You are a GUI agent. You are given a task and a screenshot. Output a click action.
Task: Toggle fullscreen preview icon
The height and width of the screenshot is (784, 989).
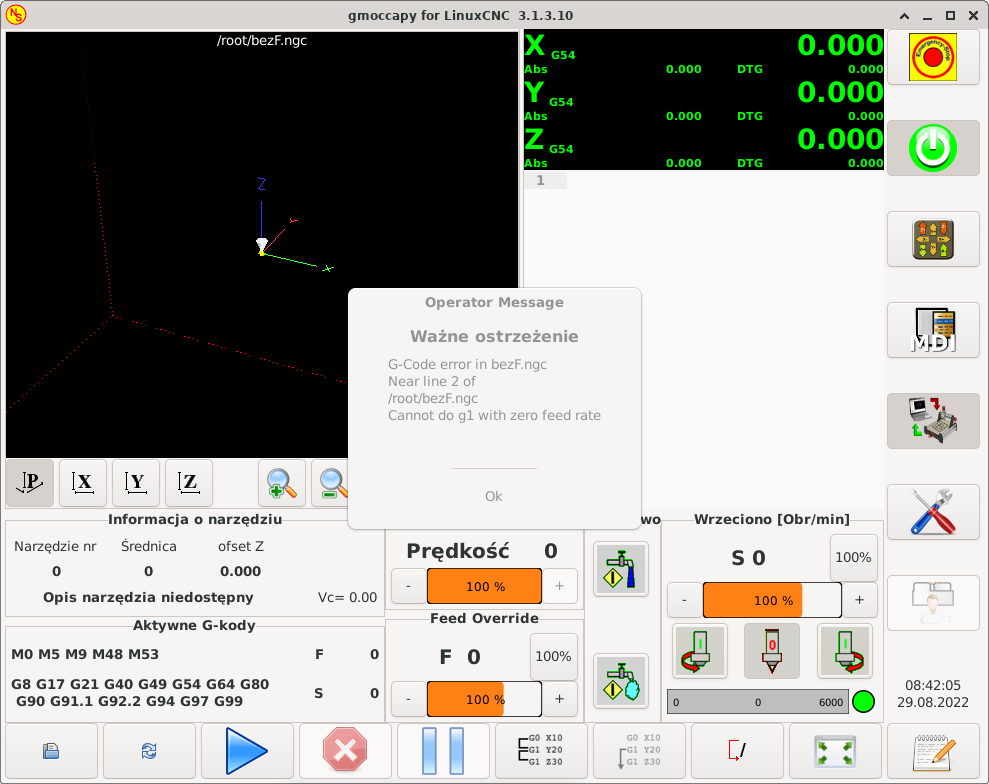(835, 751)
